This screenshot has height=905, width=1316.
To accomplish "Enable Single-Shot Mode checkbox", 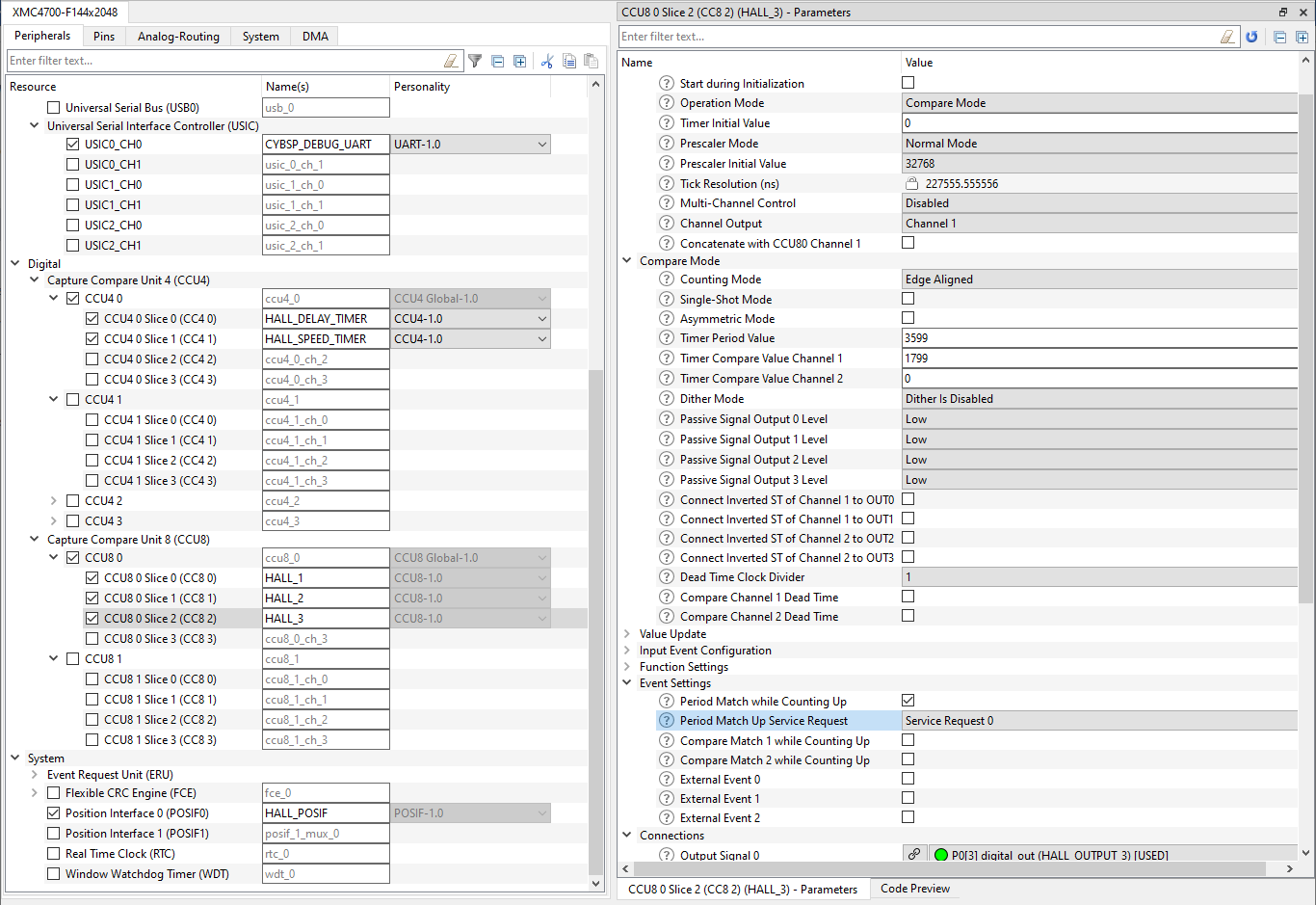I will (908, 299).
